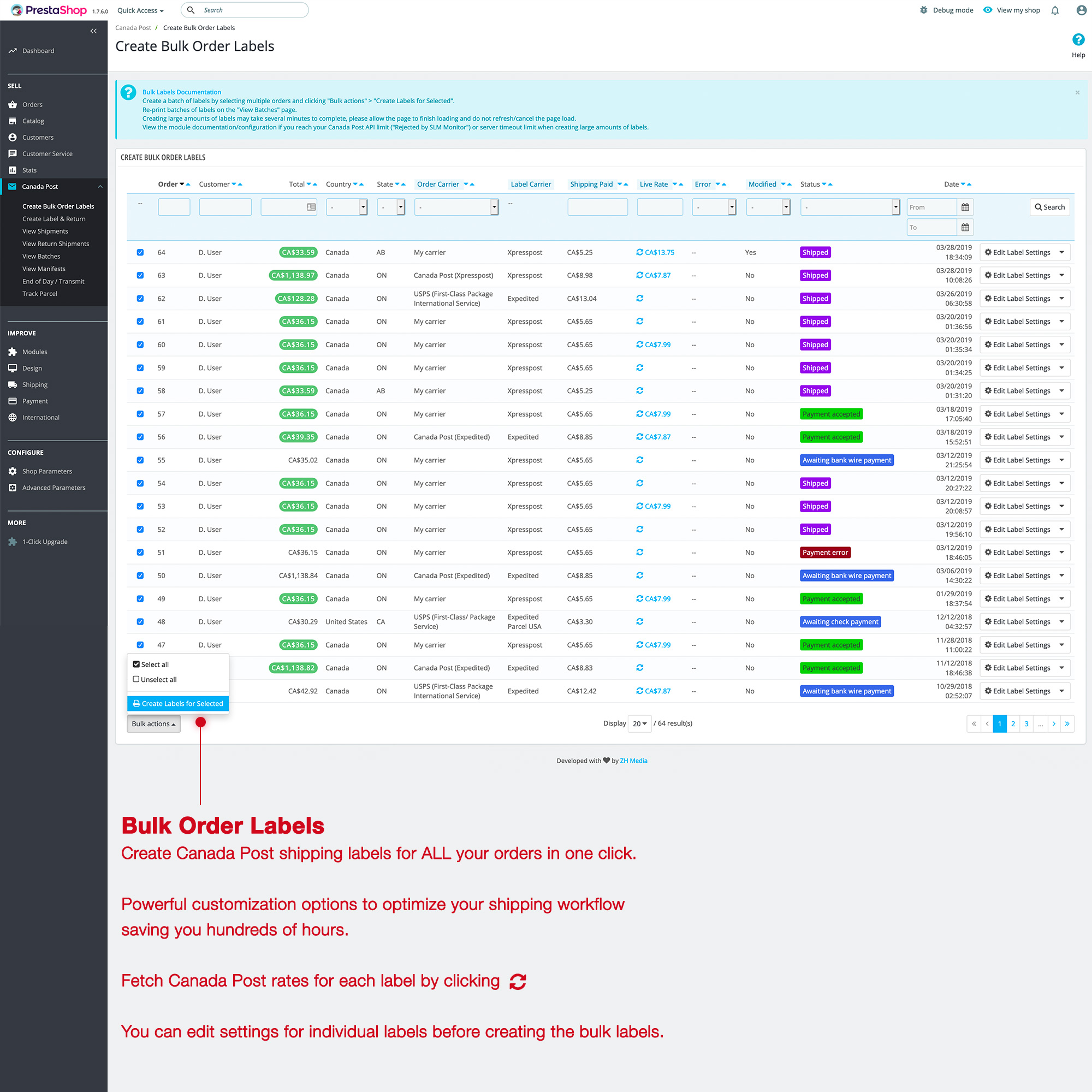Uncheck the checkbox for order 54

pos(140,483)
